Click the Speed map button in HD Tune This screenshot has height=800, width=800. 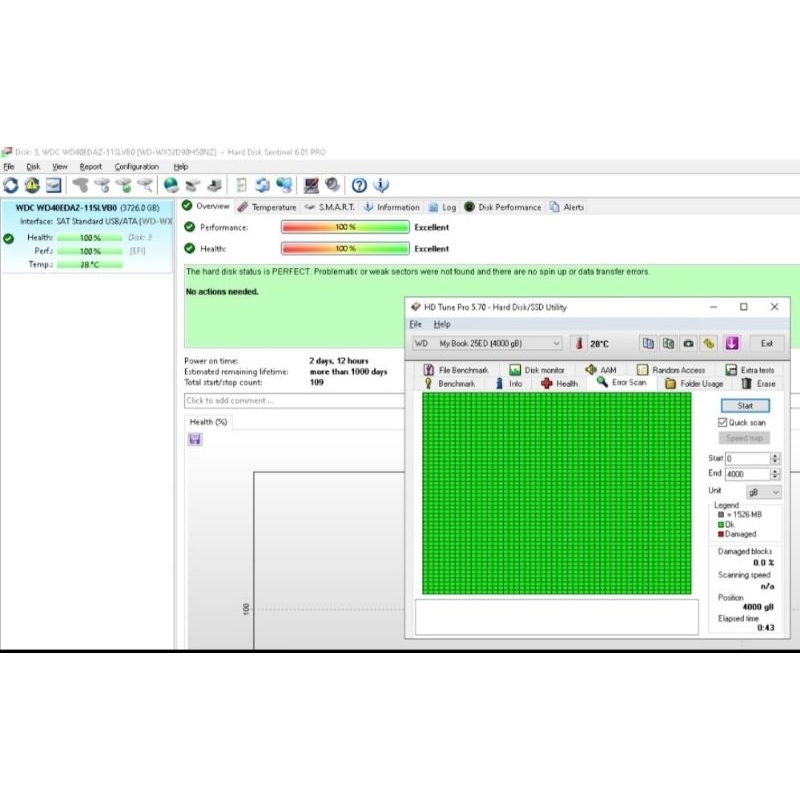[744, 438]
